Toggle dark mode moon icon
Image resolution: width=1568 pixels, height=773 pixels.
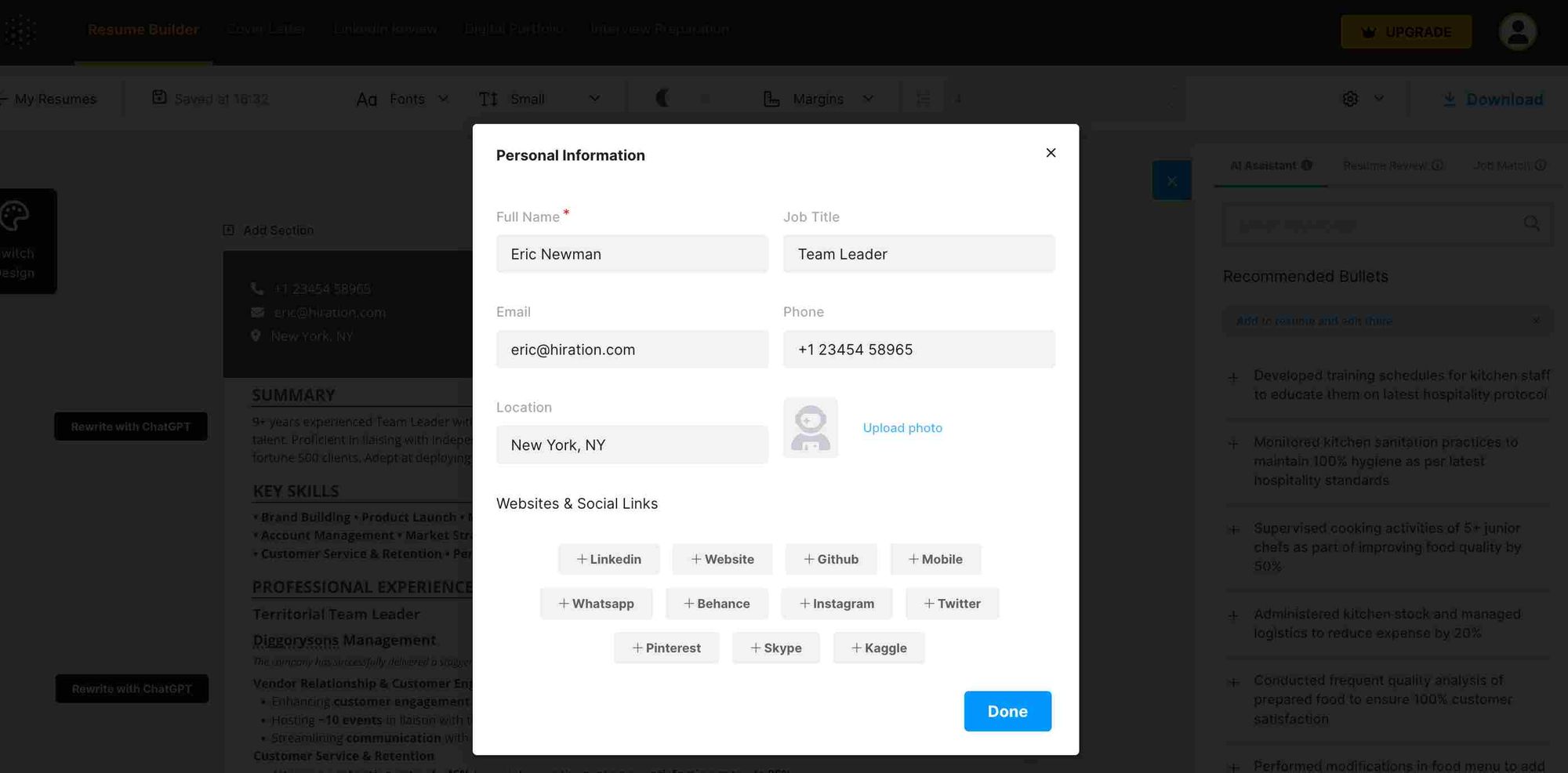[x=663, y=98]
